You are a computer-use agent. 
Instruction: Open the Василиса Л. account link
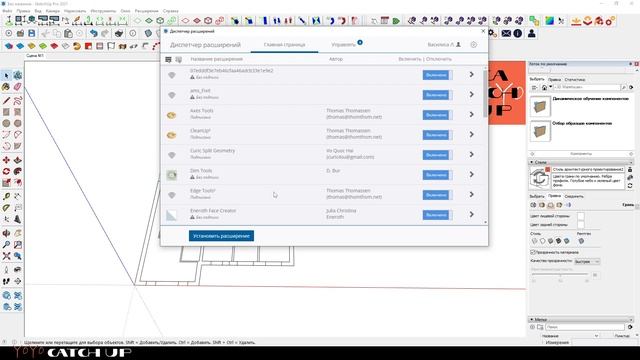[444, 44]
